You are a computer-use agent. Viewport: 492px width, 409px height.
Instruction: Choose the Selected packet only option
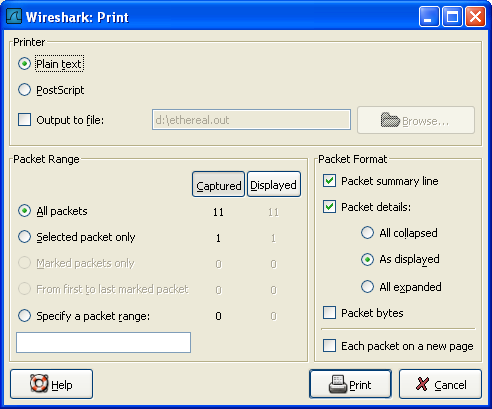coord(24,237)
